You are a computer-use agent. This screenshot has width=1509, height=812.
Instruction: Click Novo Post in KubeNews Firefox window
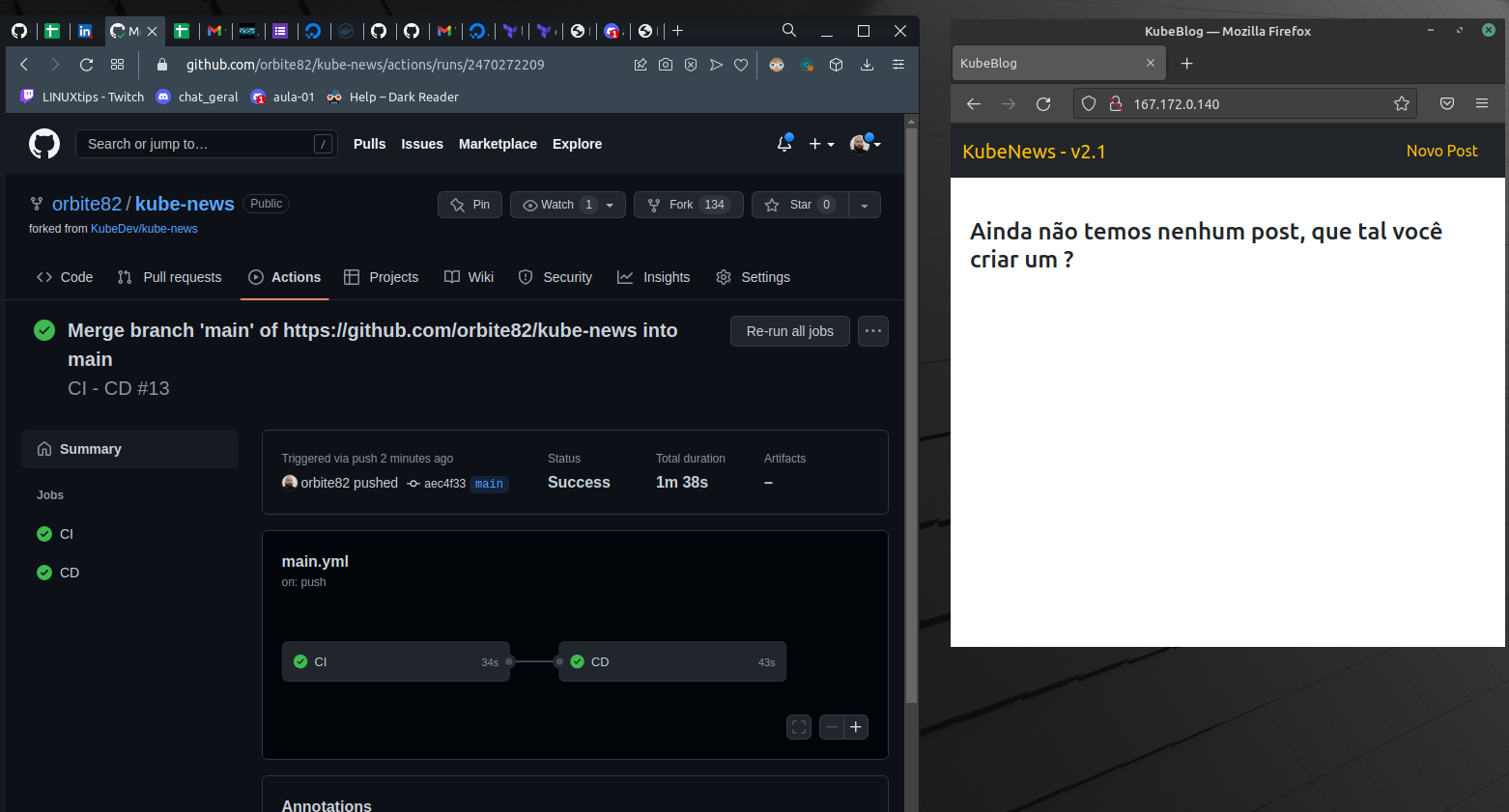tap(1441, 151)
